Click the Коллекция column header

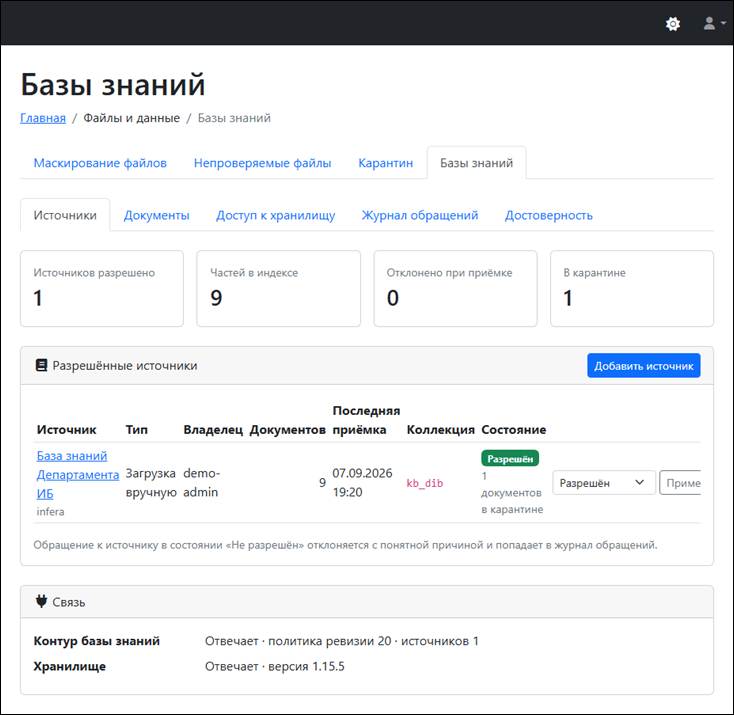coord(440,430)
